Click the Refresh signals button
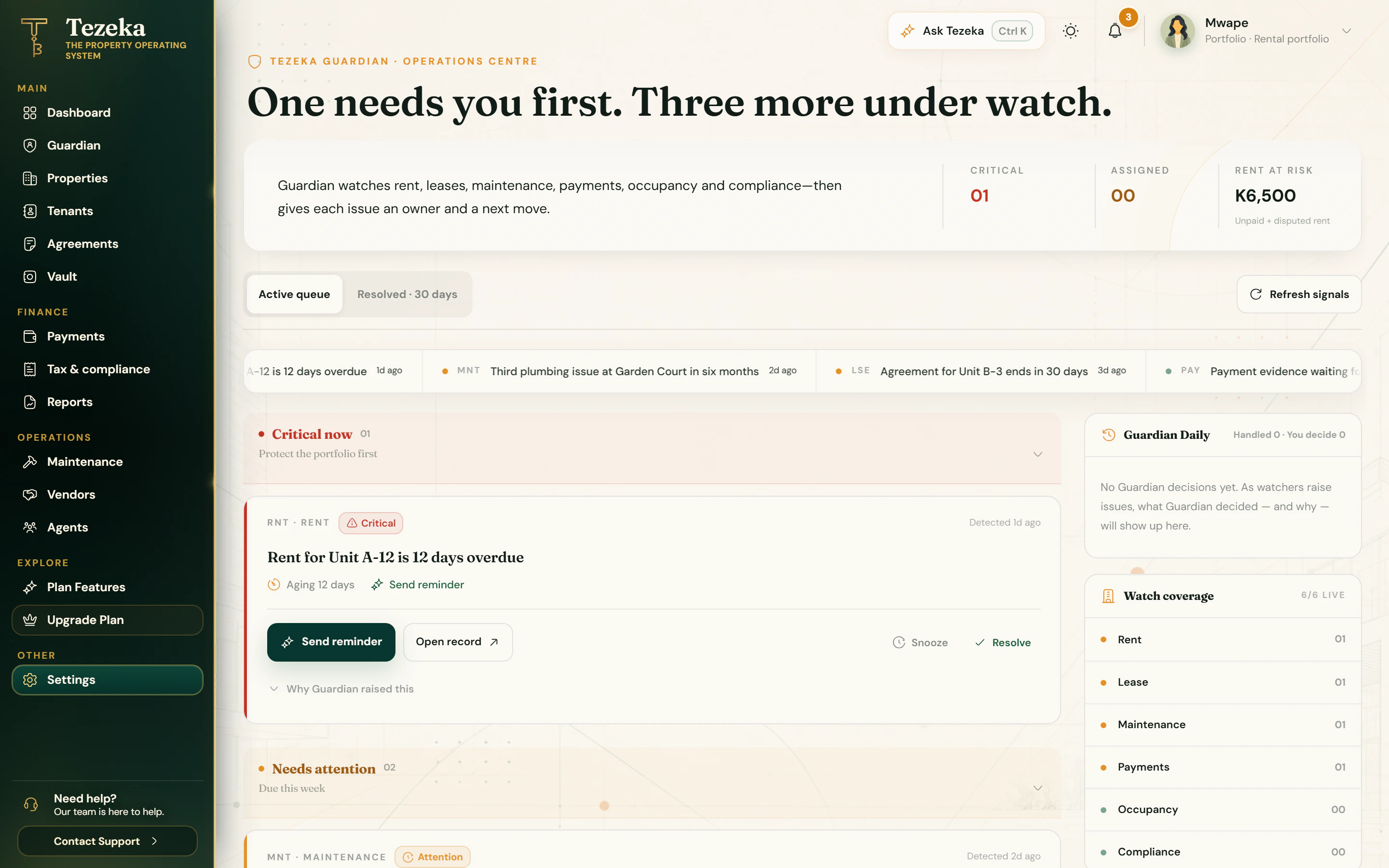The image size is (1389, 868). click(x=1299, y=294)
